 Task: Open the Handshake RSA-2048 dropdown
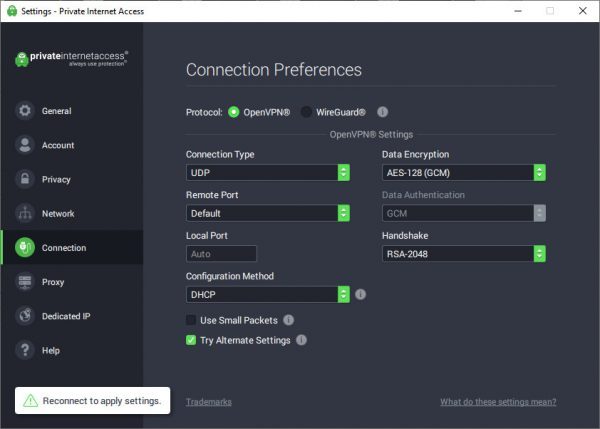pos(464,254)
